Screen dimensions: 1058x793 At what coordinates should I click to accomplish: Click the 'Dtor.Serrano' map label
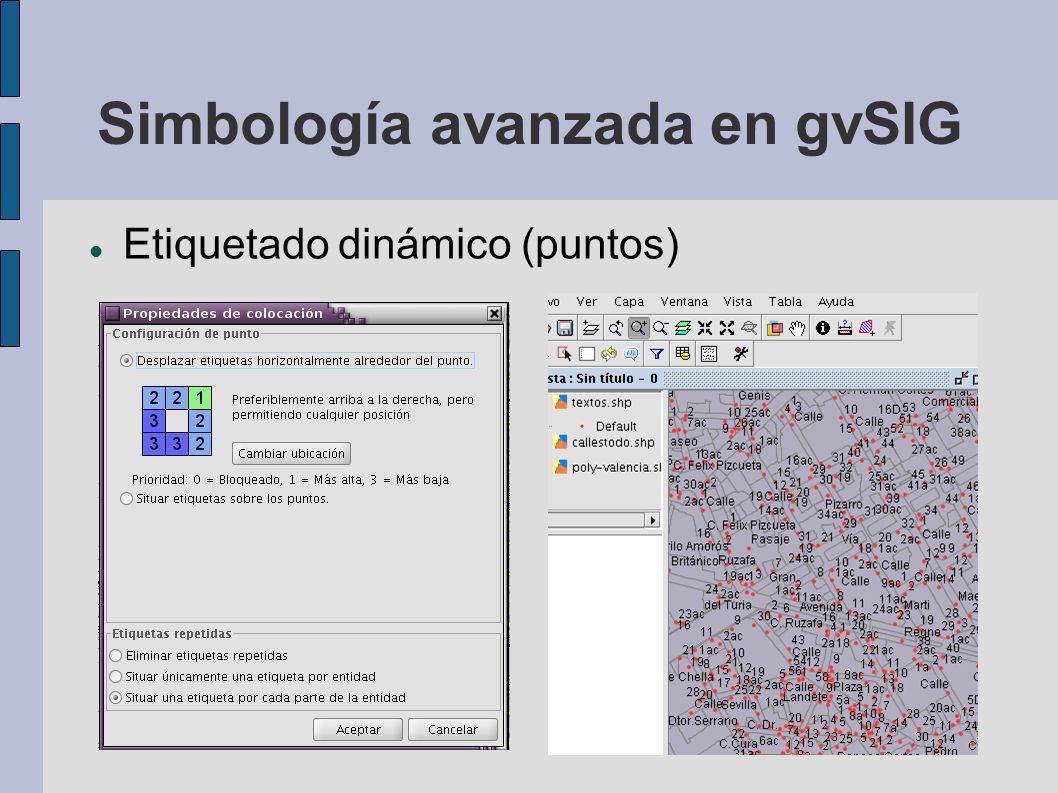tap(703, 720)
